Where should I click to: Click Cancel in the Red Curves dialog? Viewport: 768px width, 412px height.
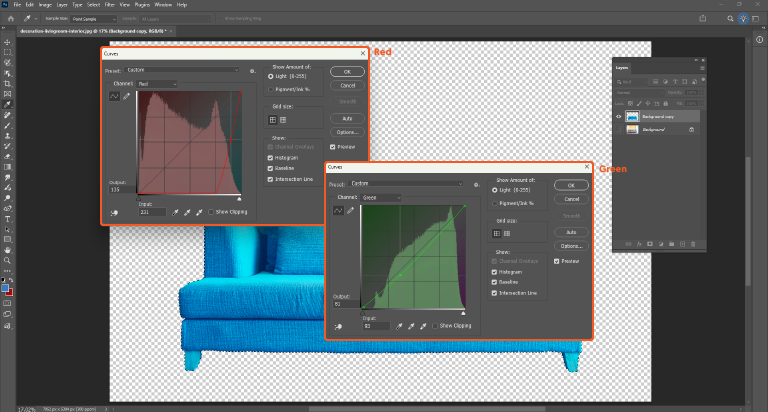coord(347,86)
